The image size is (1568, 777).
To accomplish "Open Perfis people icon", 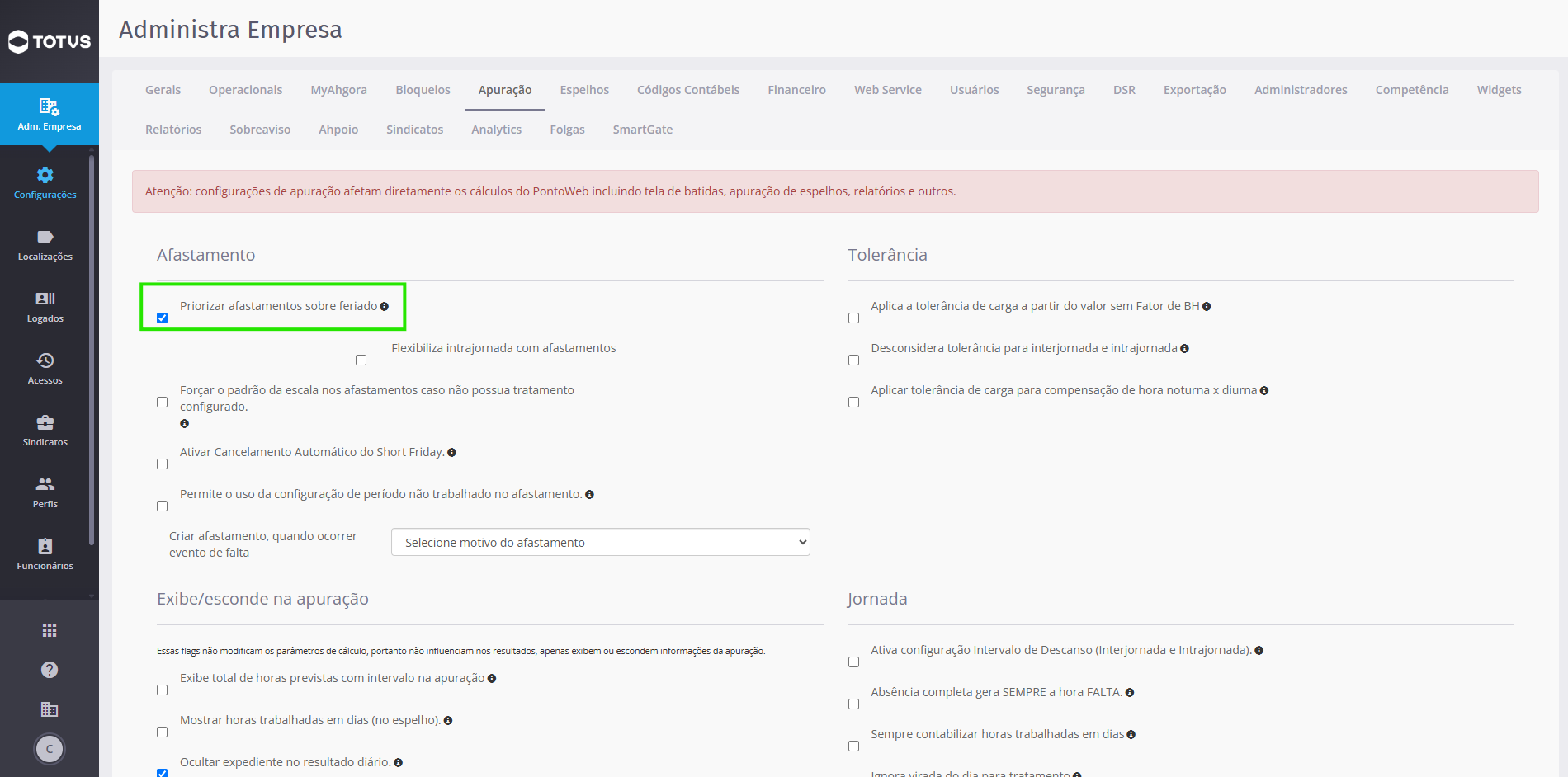I will coord(45,484).
